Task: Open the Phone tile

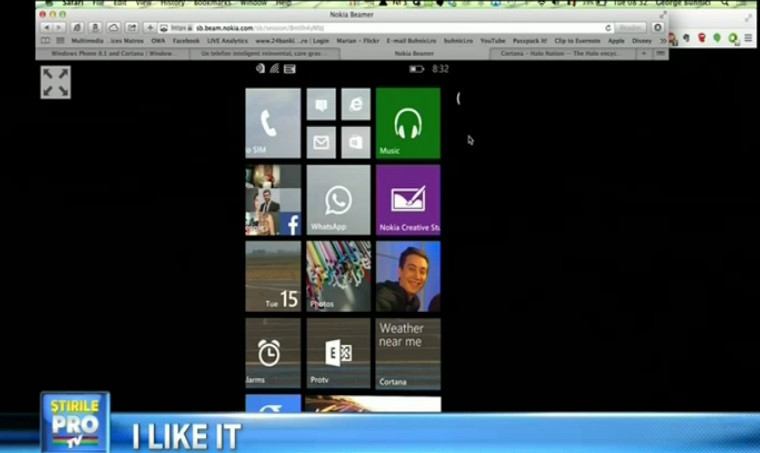Action: tap(273, 123)
